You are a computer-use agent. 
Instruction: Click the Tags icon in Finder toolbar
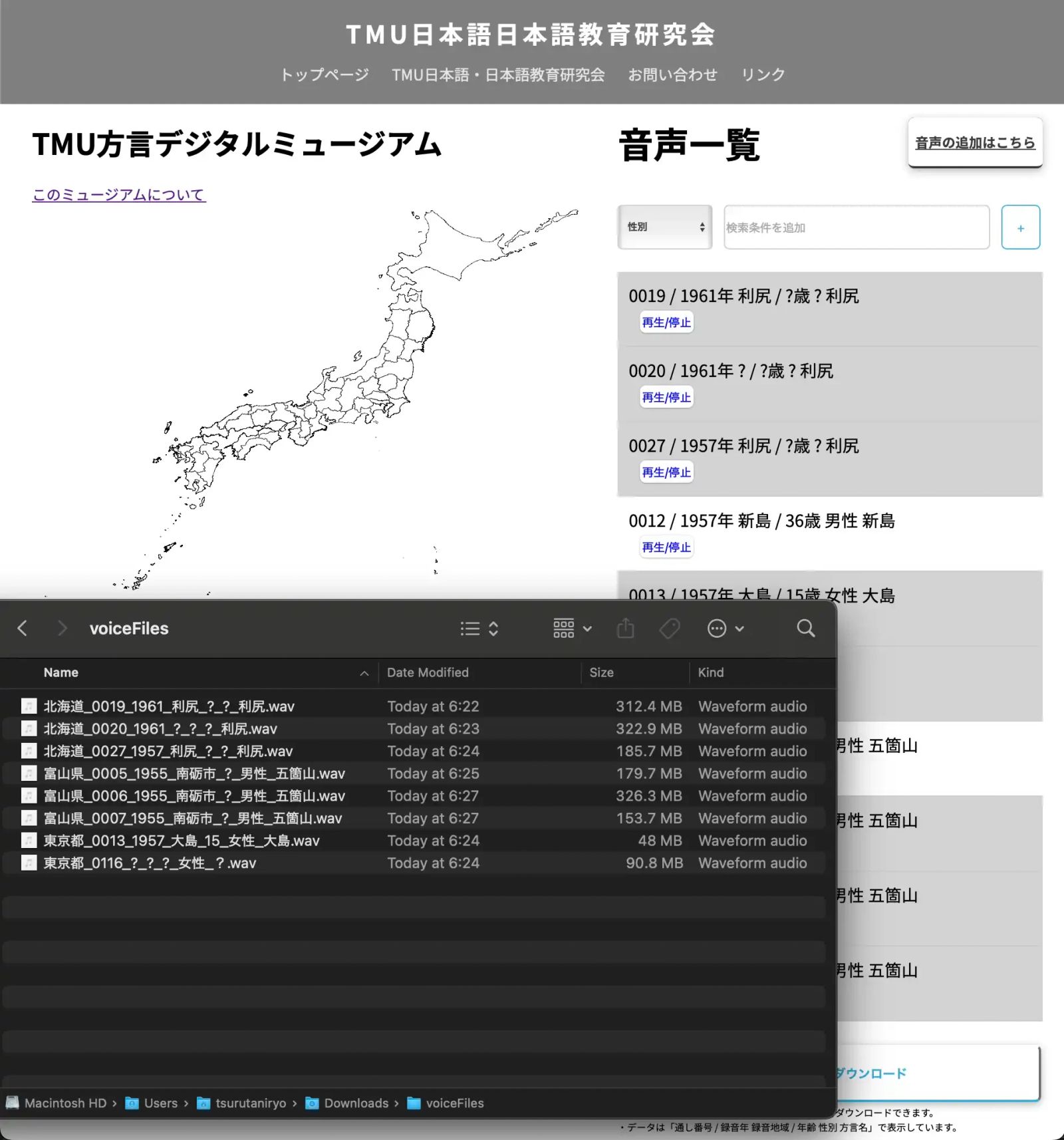point(670,629)
